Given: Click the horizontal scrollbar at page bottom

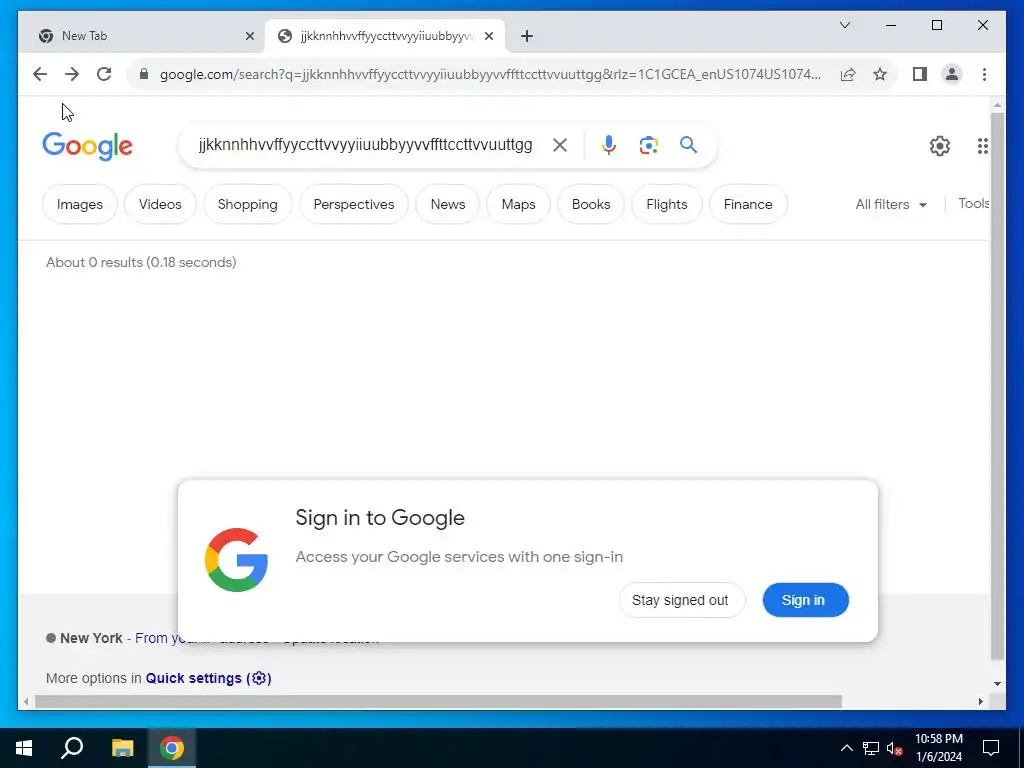Looking at the screenshot, I should point(438,701).
